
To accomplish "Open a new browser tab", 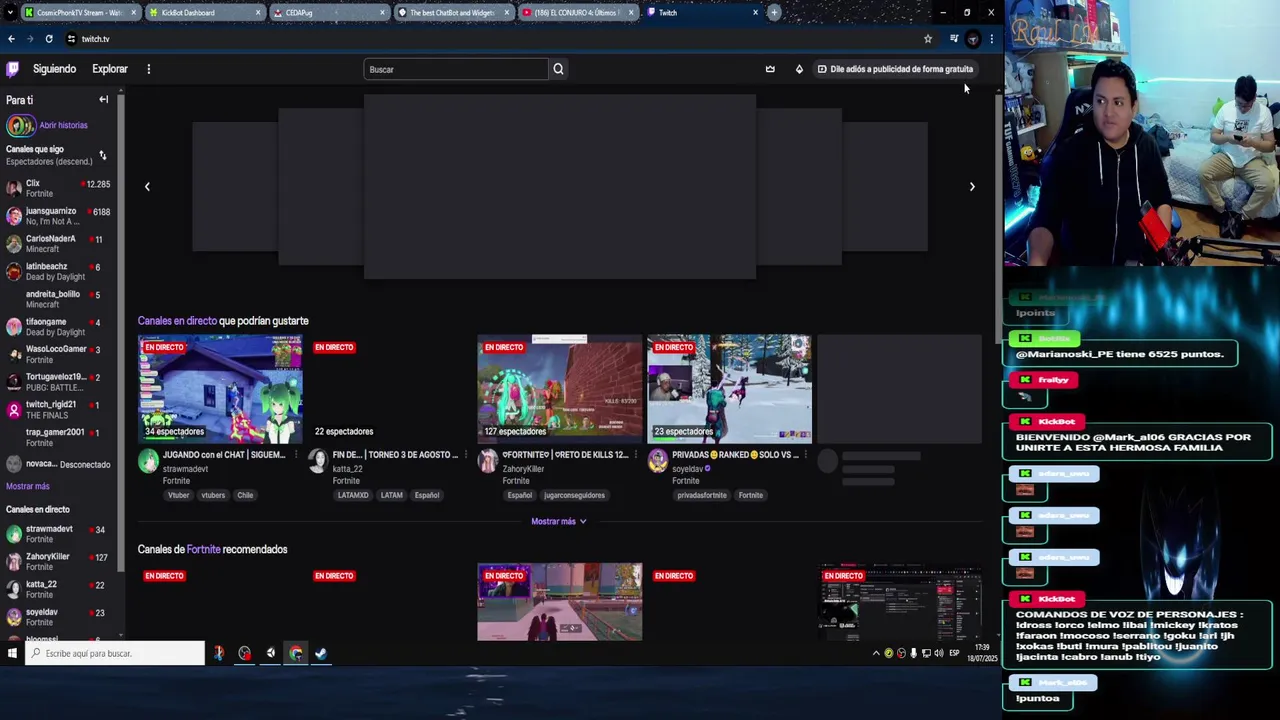I will coord(774,13).
